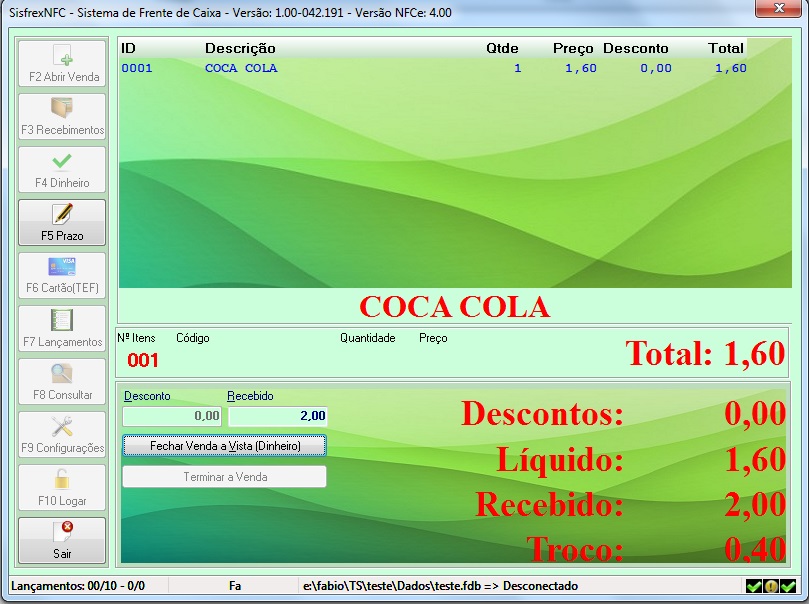This screenshot has width=809, height=604.
Task: Click F10 Logar padlock button
Action: coord(62,487)
